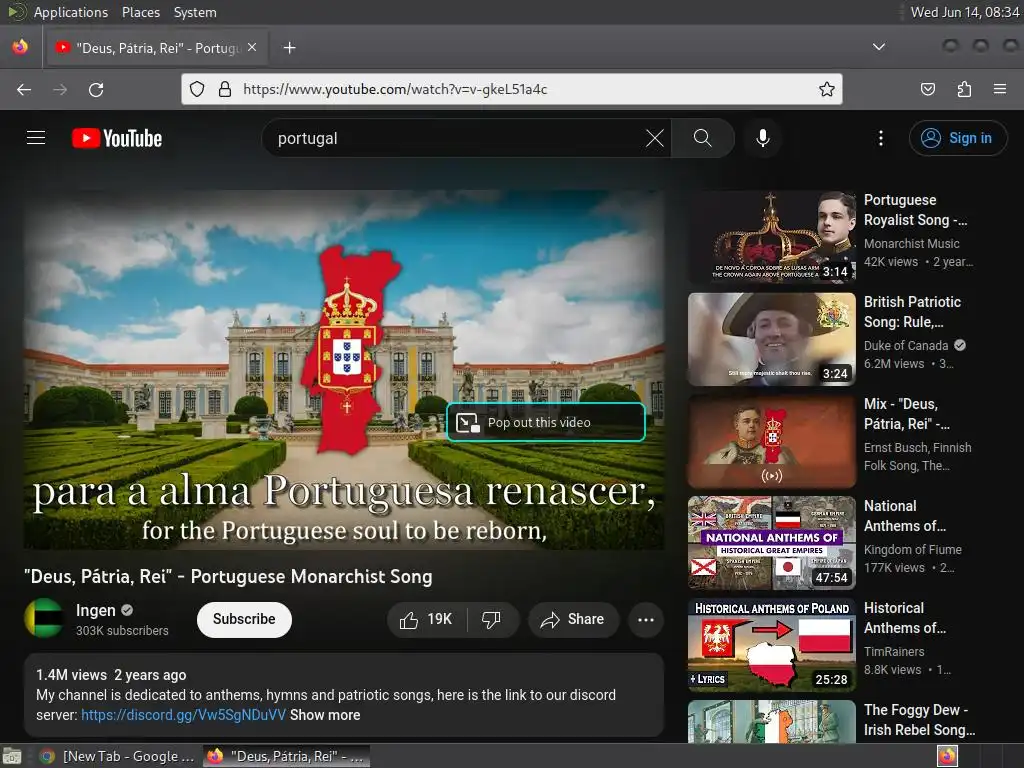Open the Ingen channel name link
This screenshot has height=768, width=1024.
[95, 610]
